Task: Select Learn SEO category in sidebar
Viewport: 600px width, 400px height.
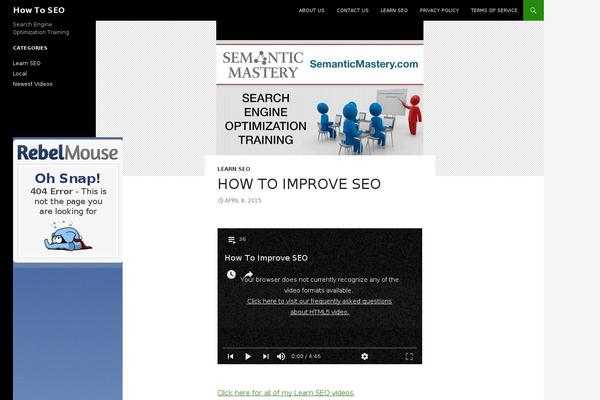Action: (x=26, y=63)
